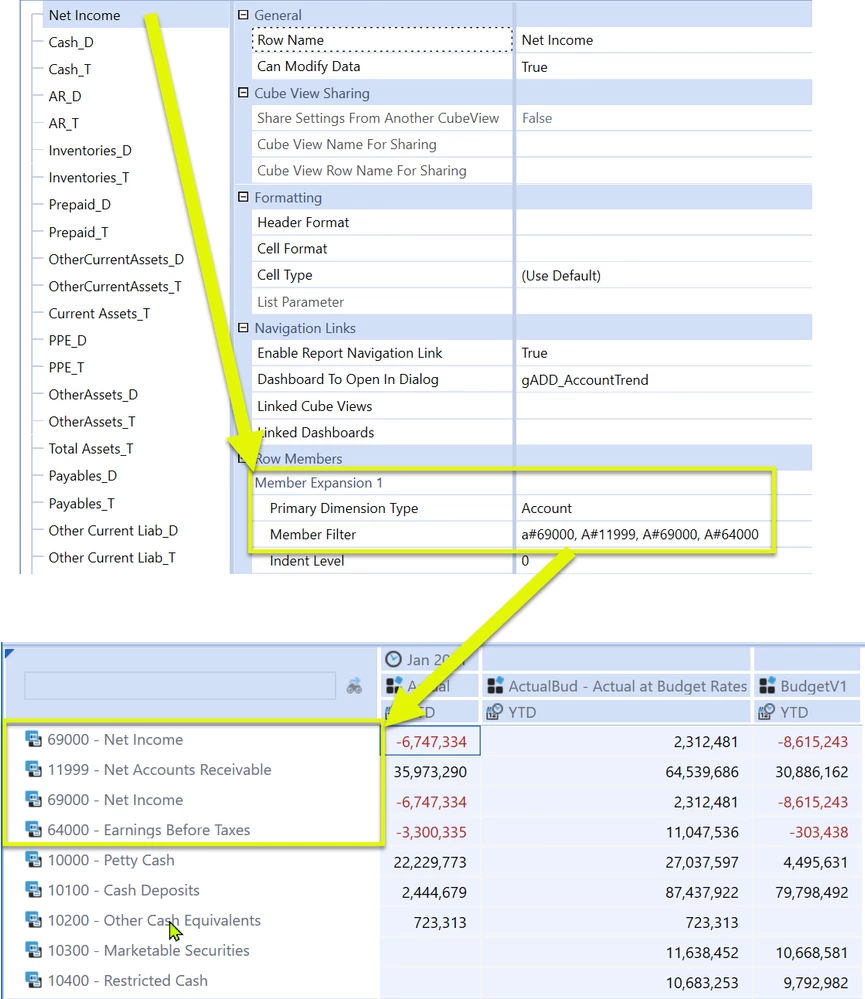865x999 pixels.
Task: Click YTD view icon under ActualBud column
Action: coord(494,712)
